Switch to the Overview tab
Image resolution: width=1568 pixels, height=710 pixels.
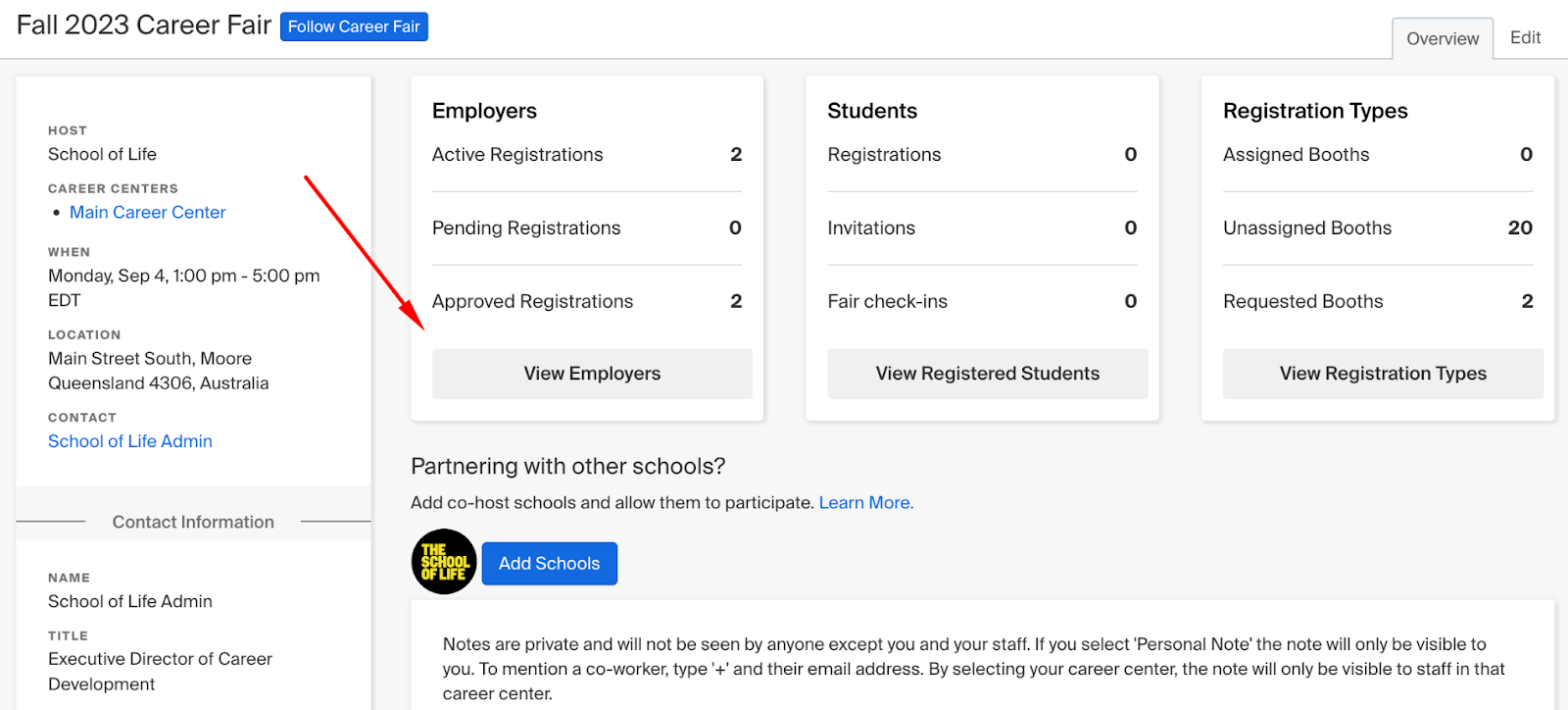coord(1443,38)
